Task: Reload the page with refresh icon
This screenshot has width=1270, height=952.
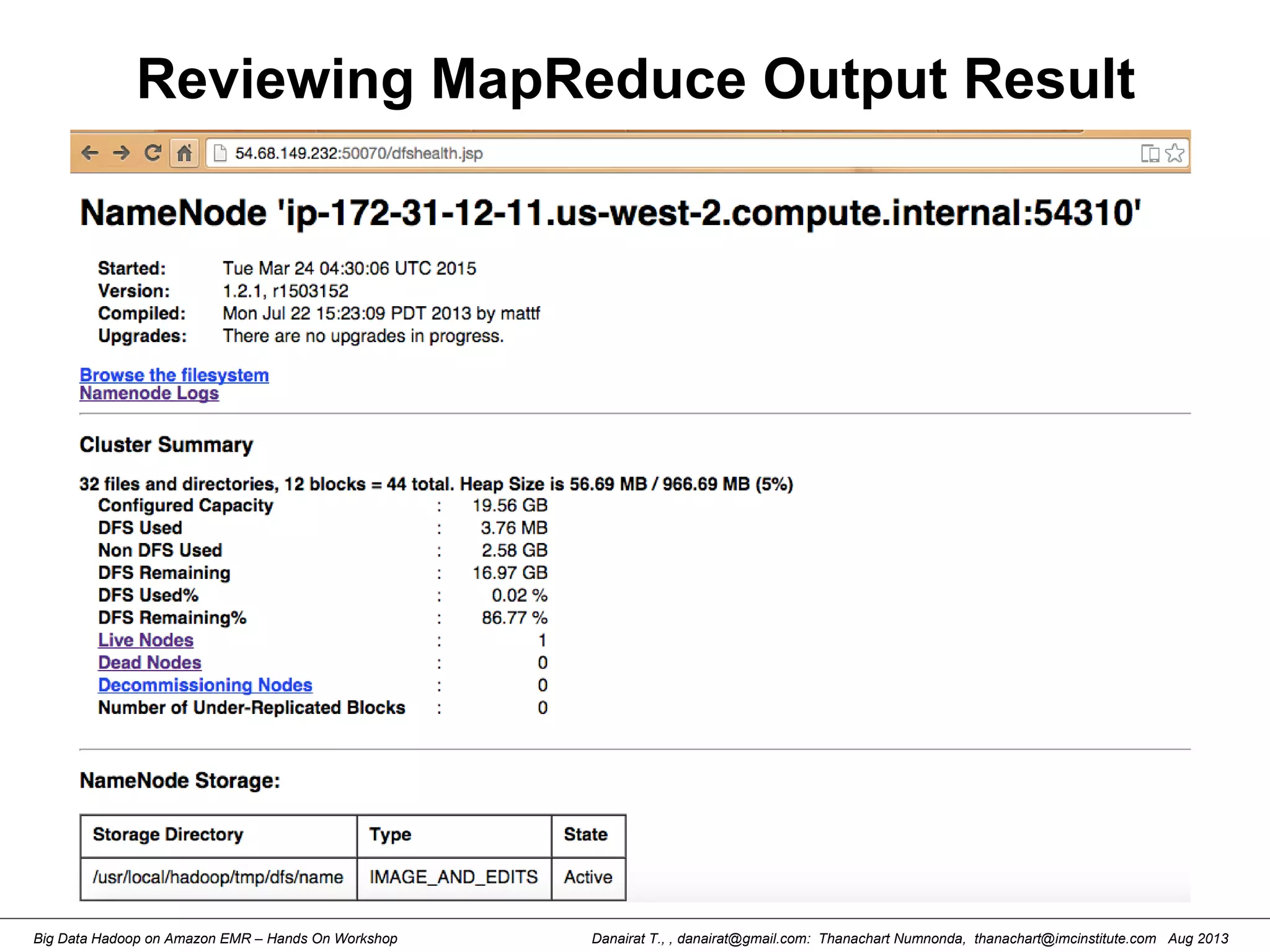Action: (x=153, y=152)
